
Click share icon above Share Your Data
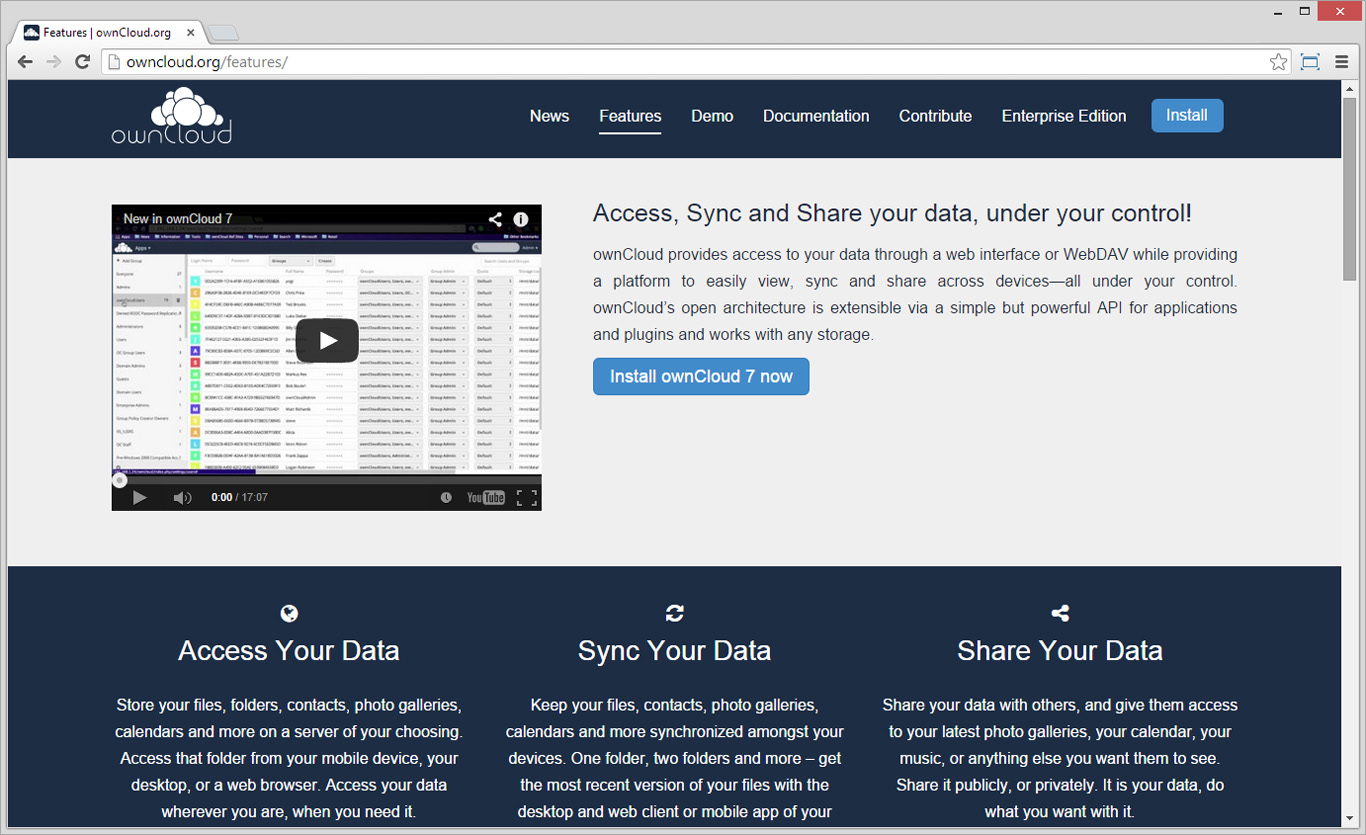tap(1060, 613)
